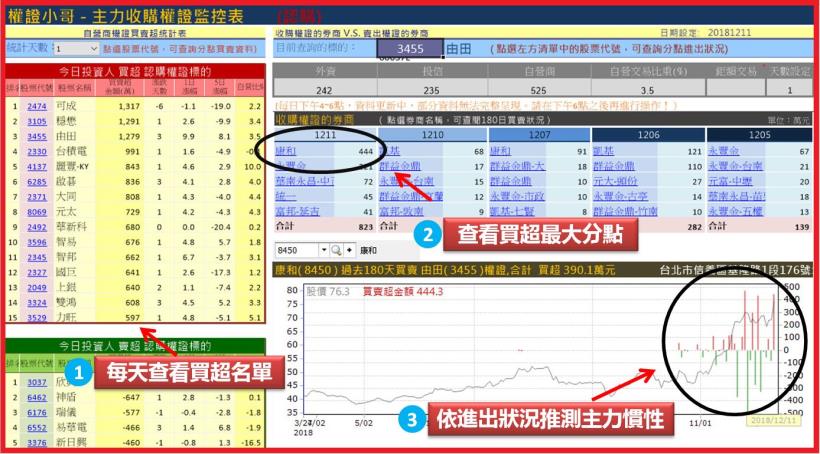Open stock code 2492 華新科 link
Image resolution: width=820 pixels, height=454 pixels.
pyautogui.click(x=37, y=228)
